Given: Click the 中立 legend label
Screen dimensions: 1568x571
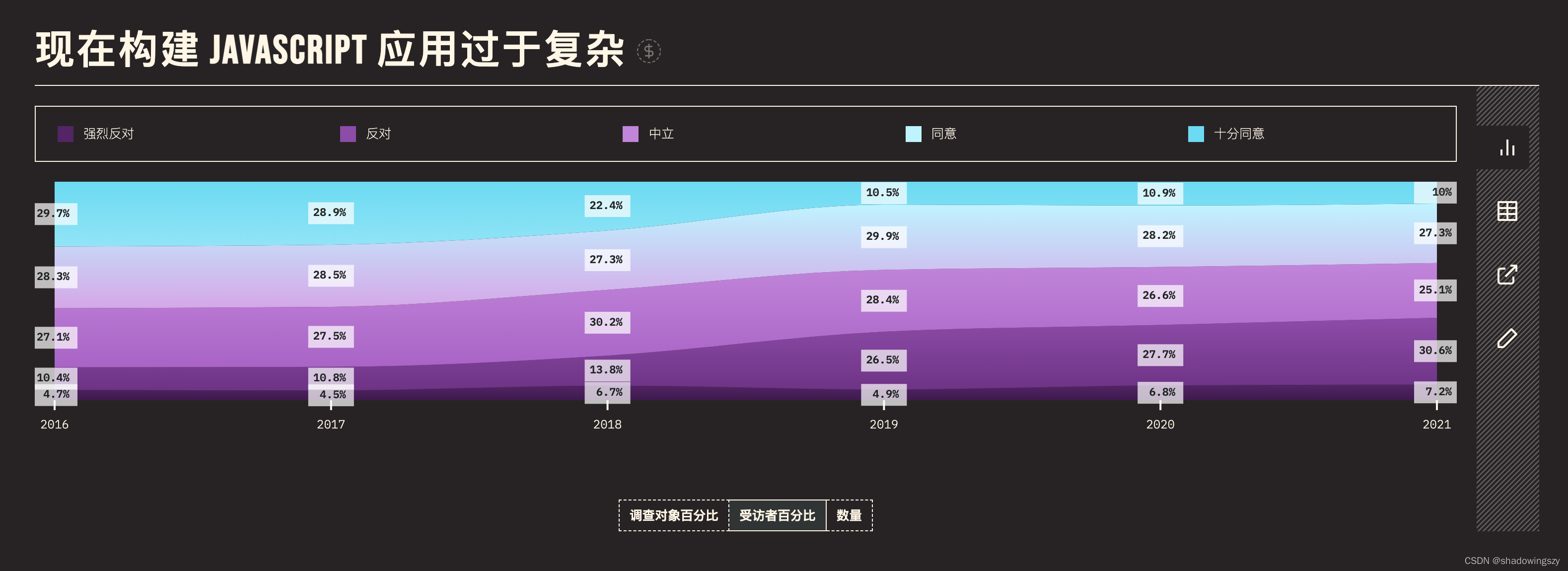Looking at the screenshot, I should click(x=661, y=134).
